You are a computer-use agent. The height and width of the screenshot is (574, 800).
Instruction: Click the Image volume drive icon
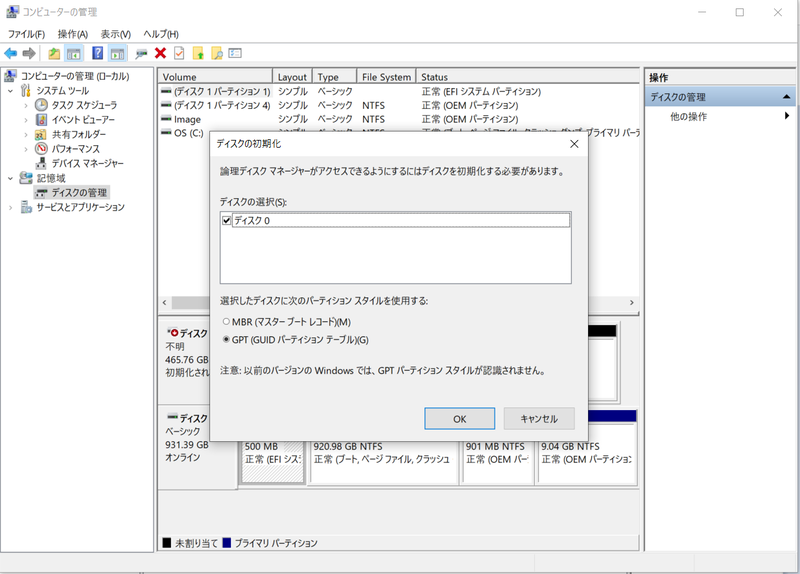[x=166, y=119]
